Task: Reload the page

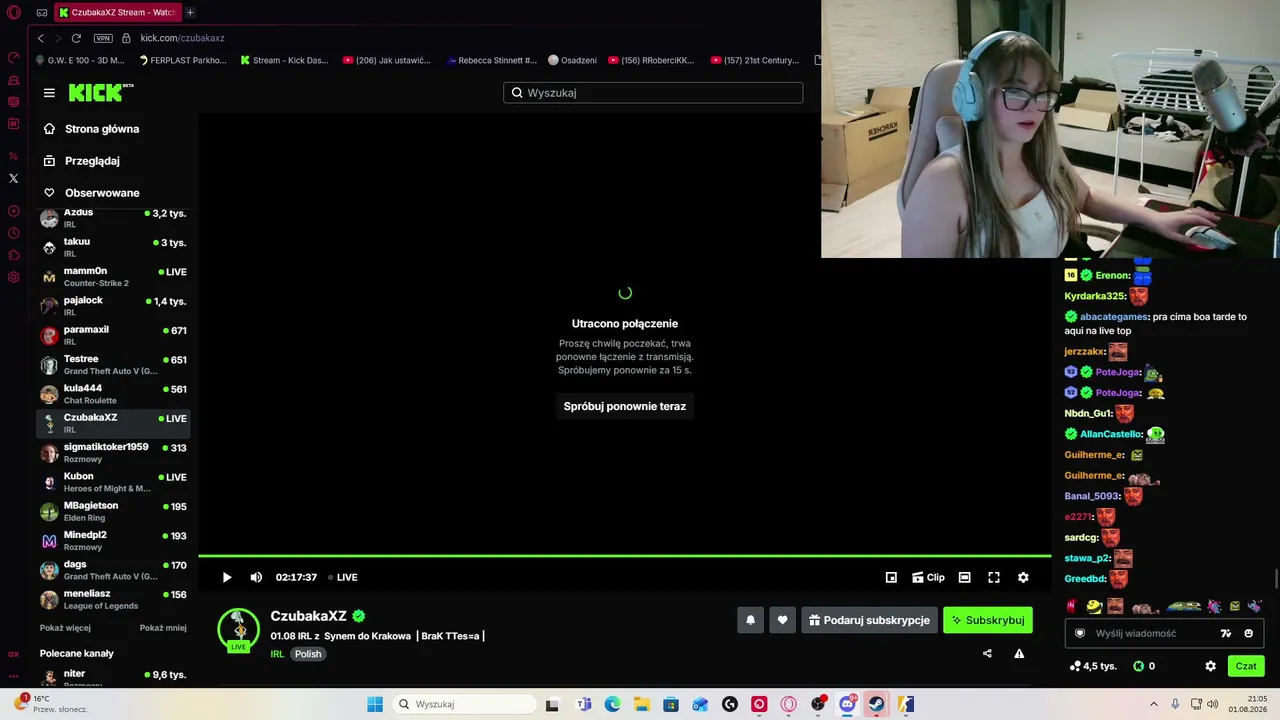Action: 76,38
